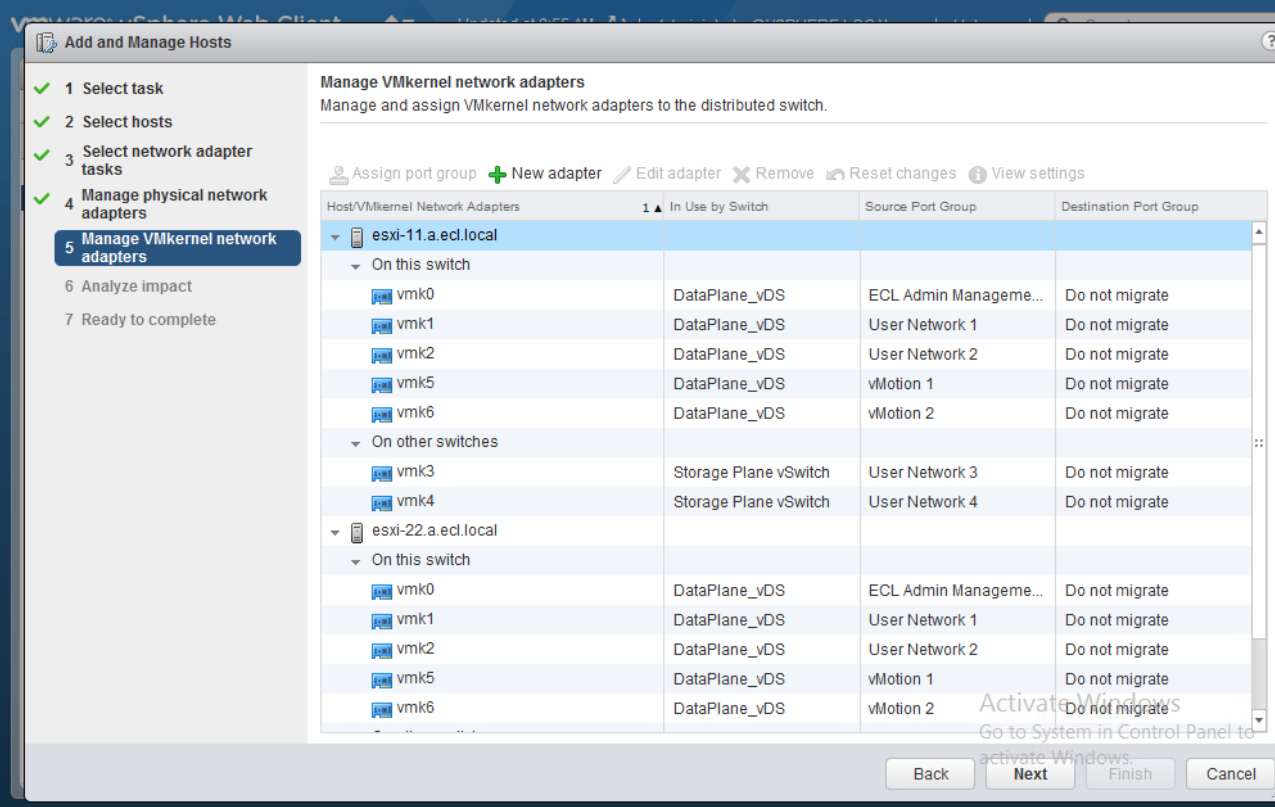Click vmk0 adapter icon under esxi-22

click(x=381, y=592)
